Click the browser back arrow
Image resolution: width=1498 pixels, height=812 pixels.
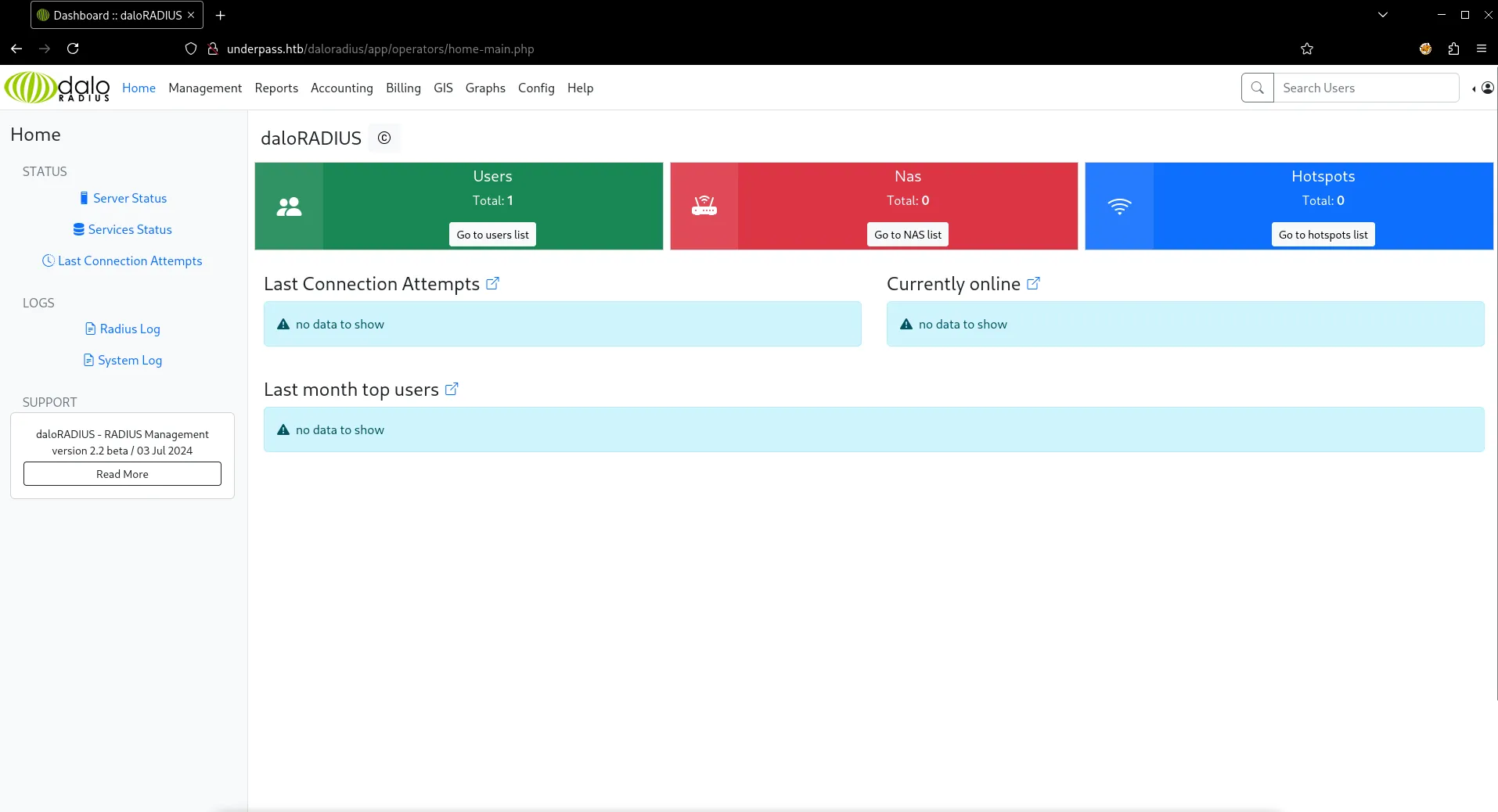click(x=16, y=49)
